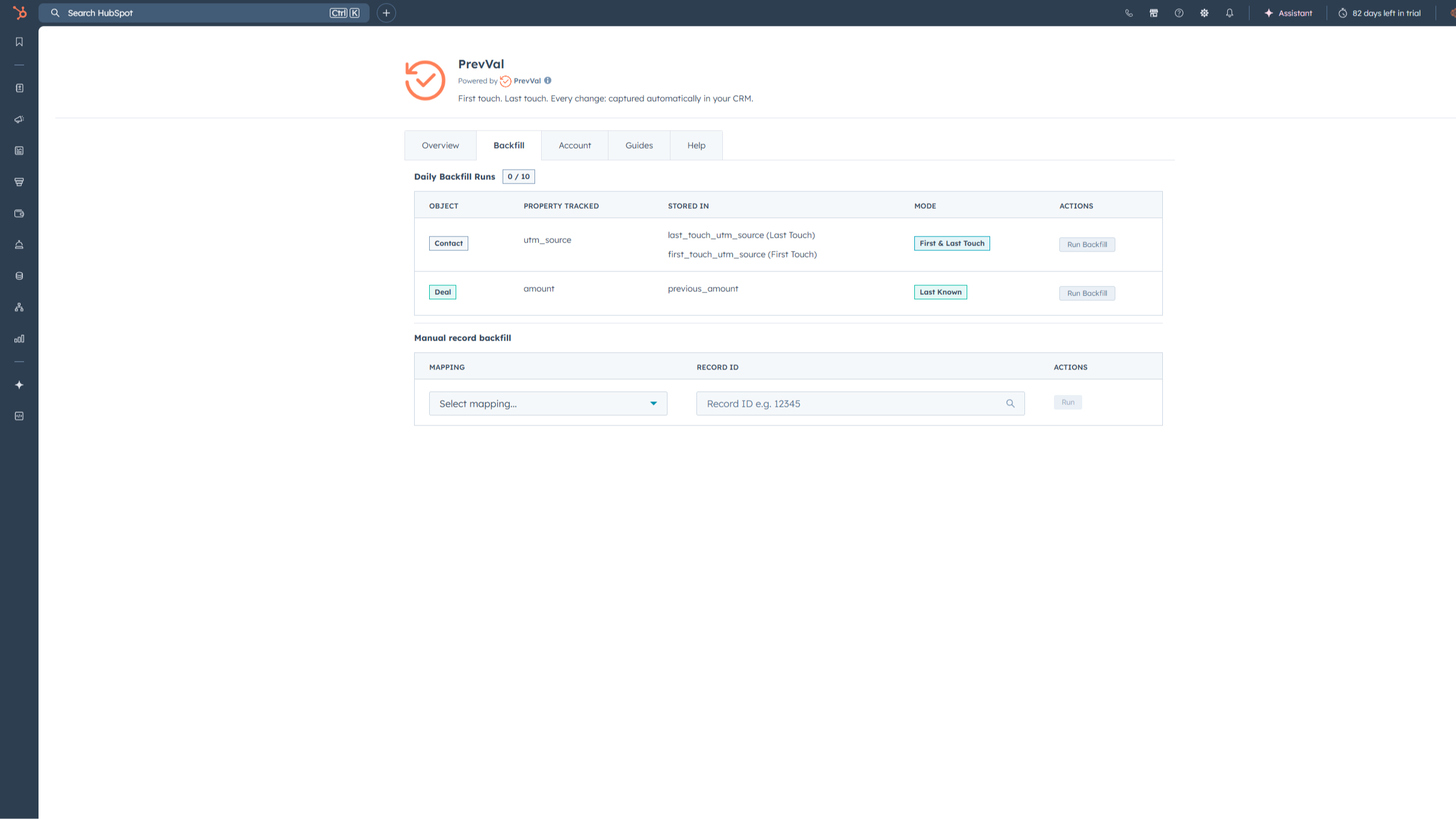Open the Assistant button
This screenshot has width=1456, height=819.
coord(1288,13)
